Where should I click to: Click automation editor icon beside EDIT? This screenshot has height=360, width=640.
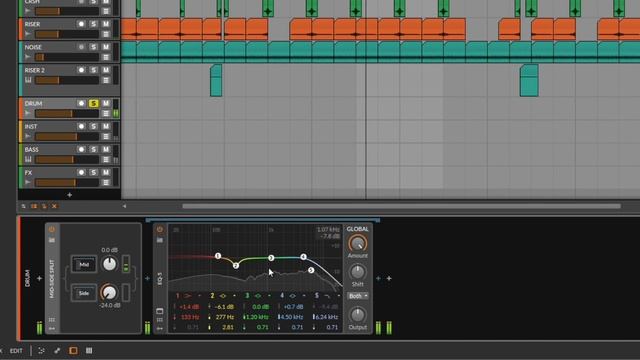pyautogui.click(x=57, y=350)
